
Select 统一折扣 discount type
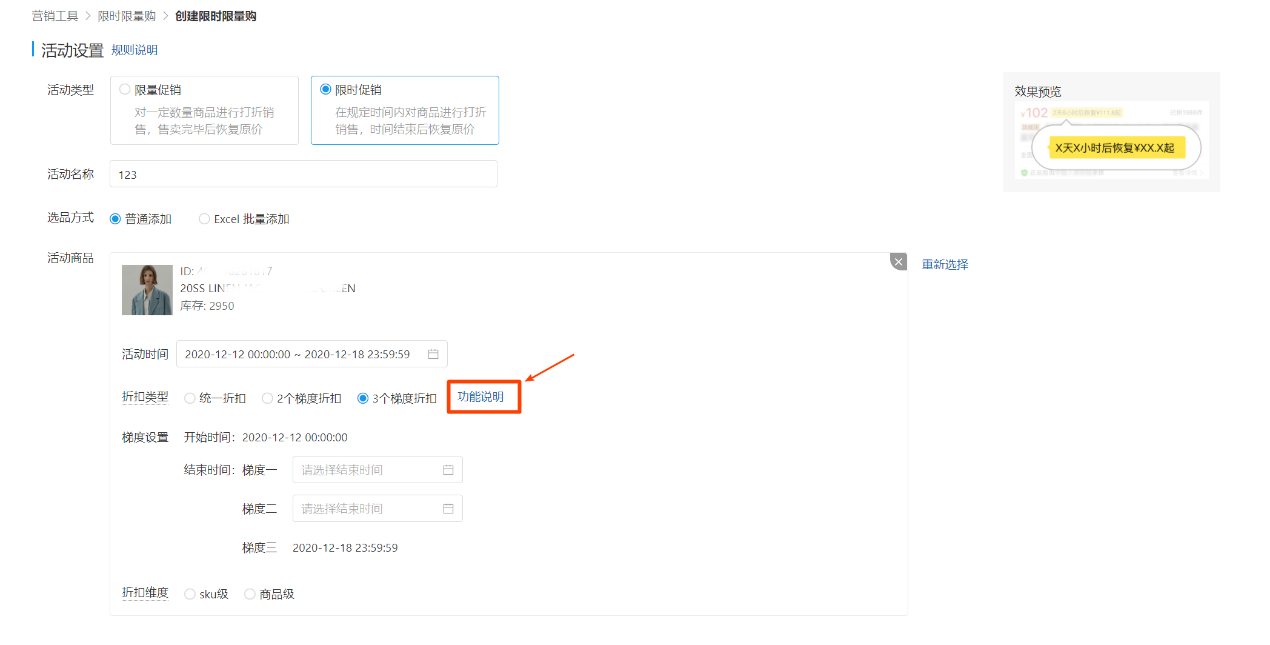[x=190, y=398]
